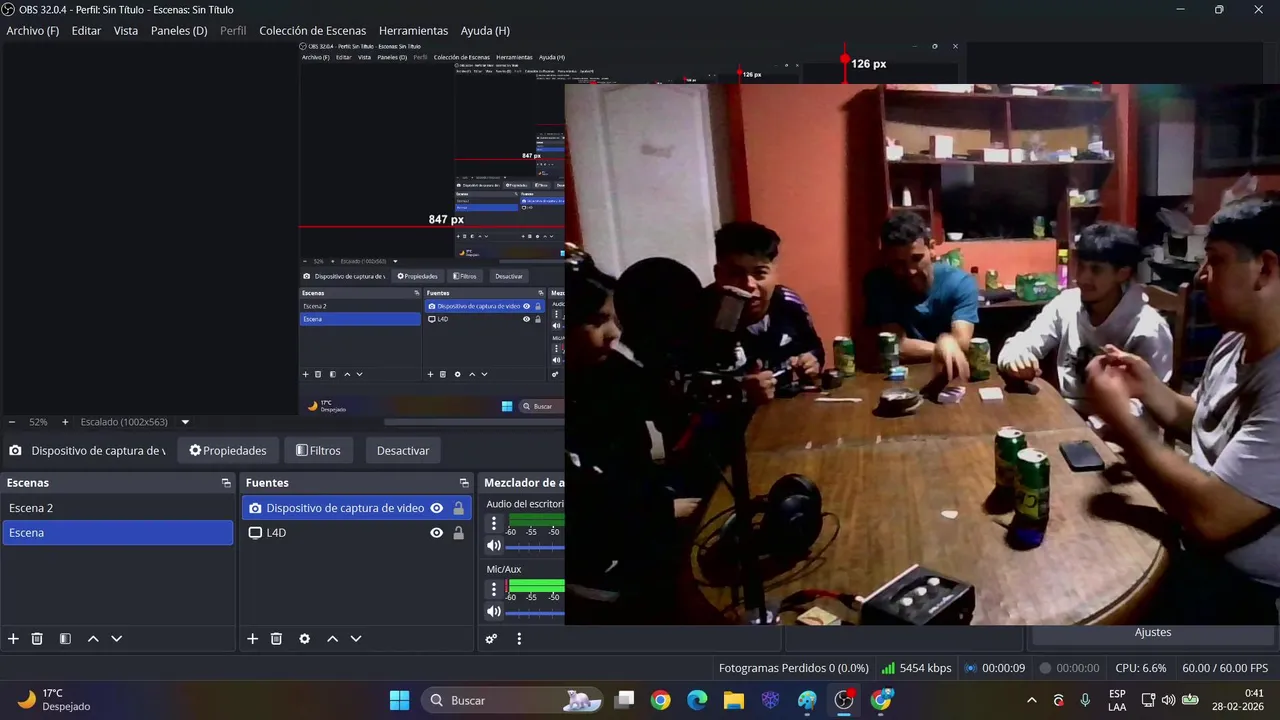Adjust Audio del escritorio volume slider
The image size is (1280, 720).
pyautogui.click(x=535, y=547)
